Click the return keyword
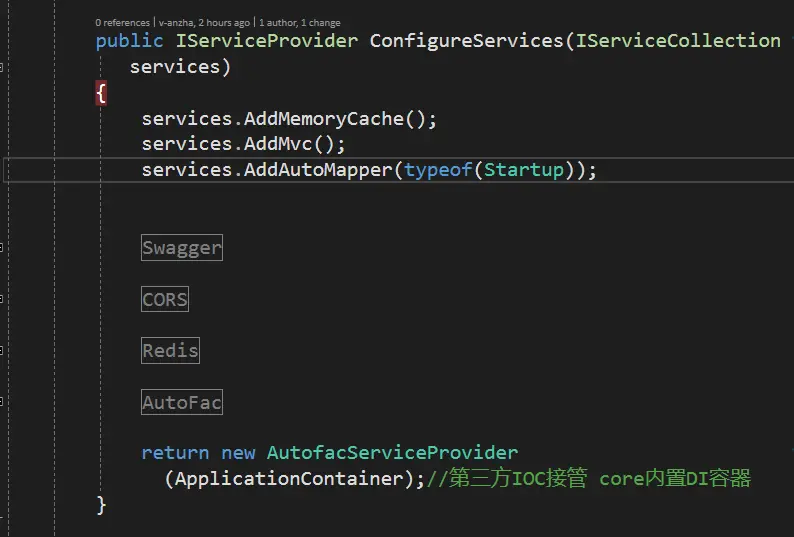 (175, 452)
